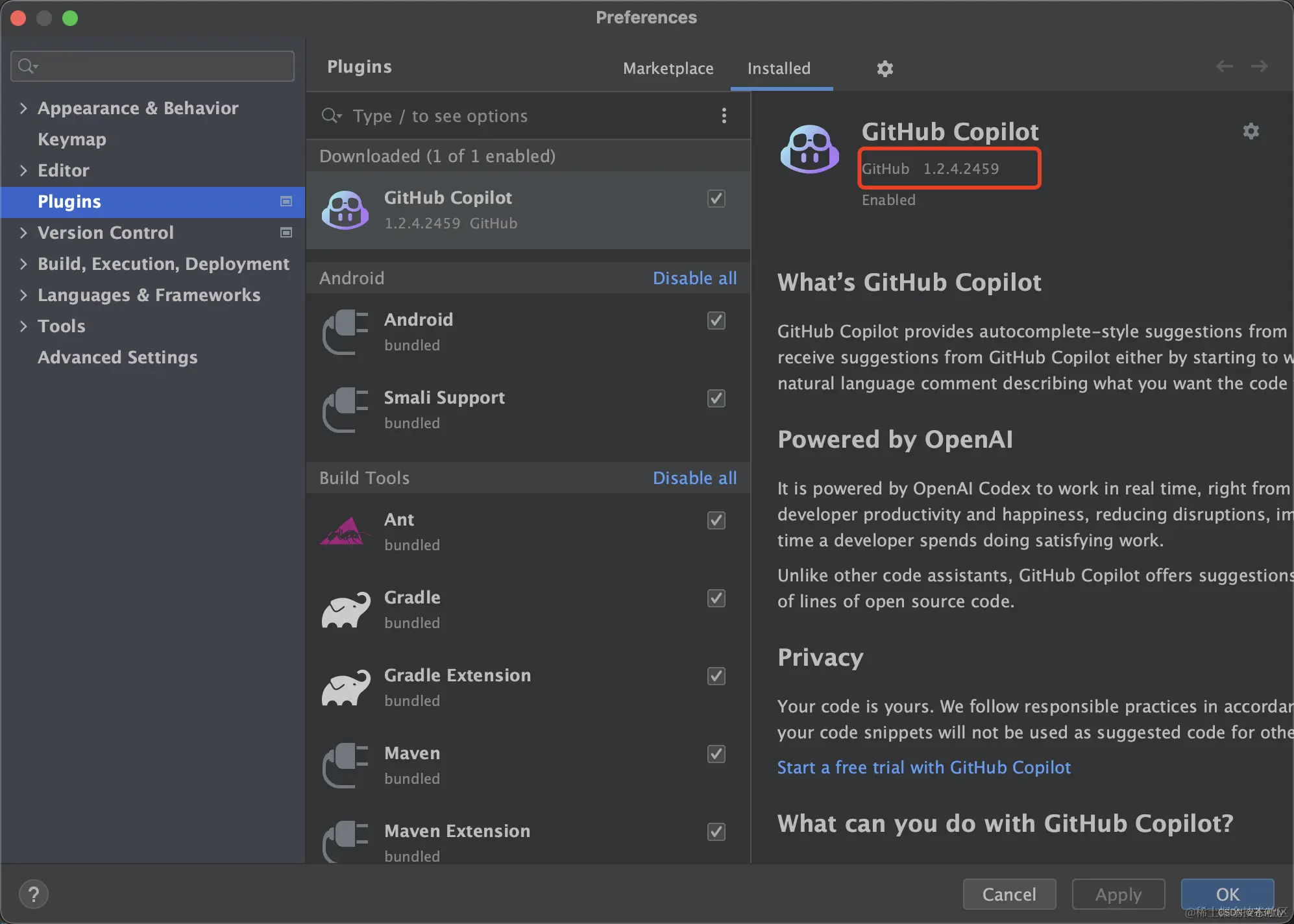
Task: Click the plugins settings gear beside the Installed tab
Action: coord(885,68)
